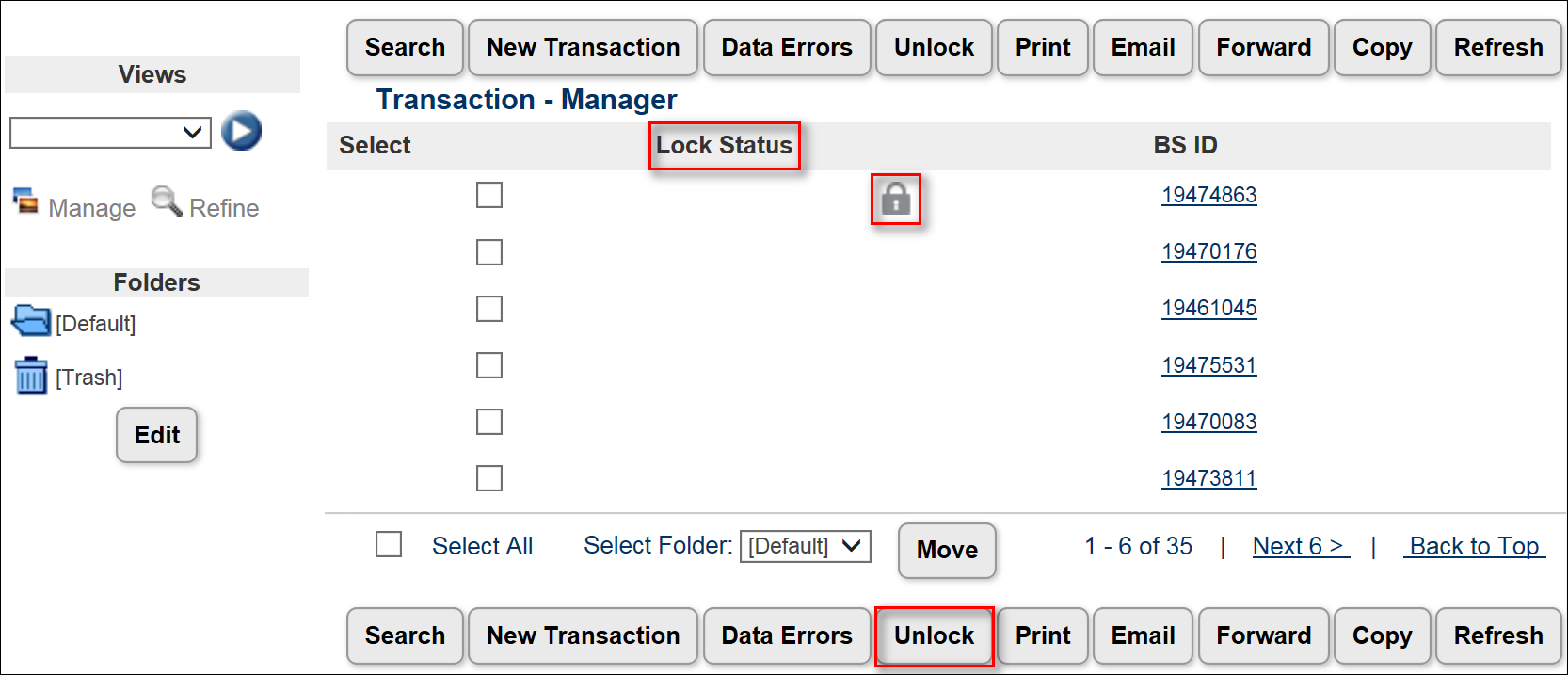
Task: Go to Next 6 results
Action: coord(1300,546)
